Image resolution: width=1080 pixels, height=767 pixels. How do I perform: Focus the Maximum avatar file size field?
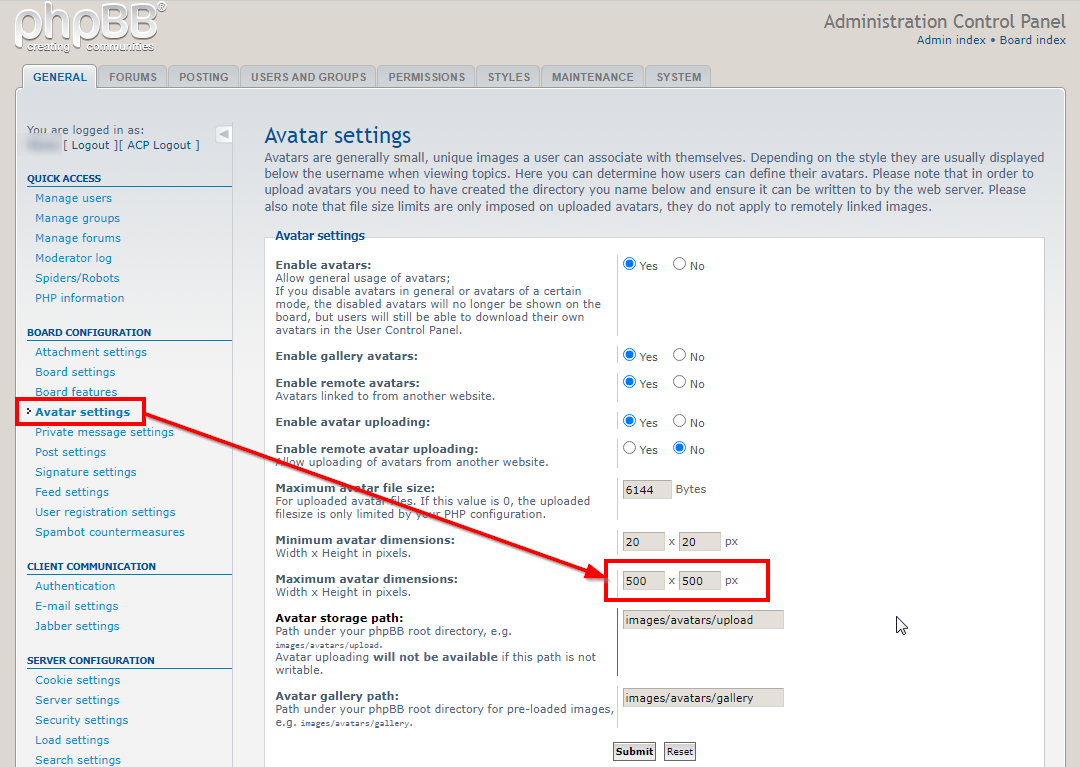(647, 490)
